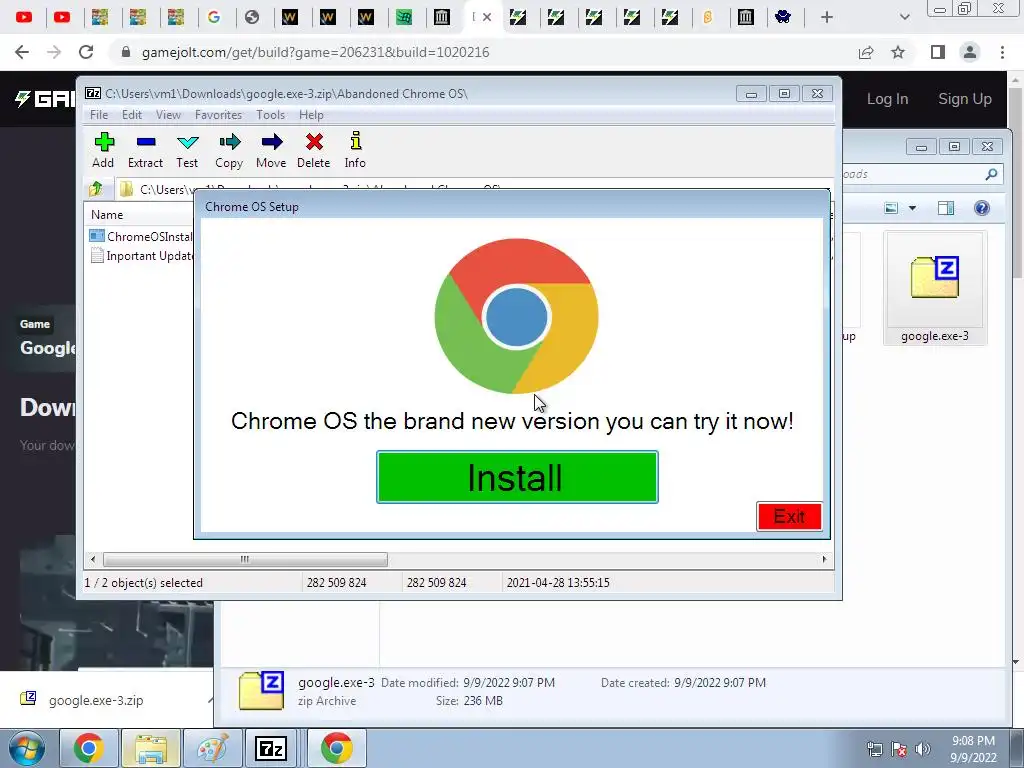The width and height of the screenshot is (1024, 768).
Task: Click the Move toolbar icon in 7-Zip
Action: coord(272,142)
